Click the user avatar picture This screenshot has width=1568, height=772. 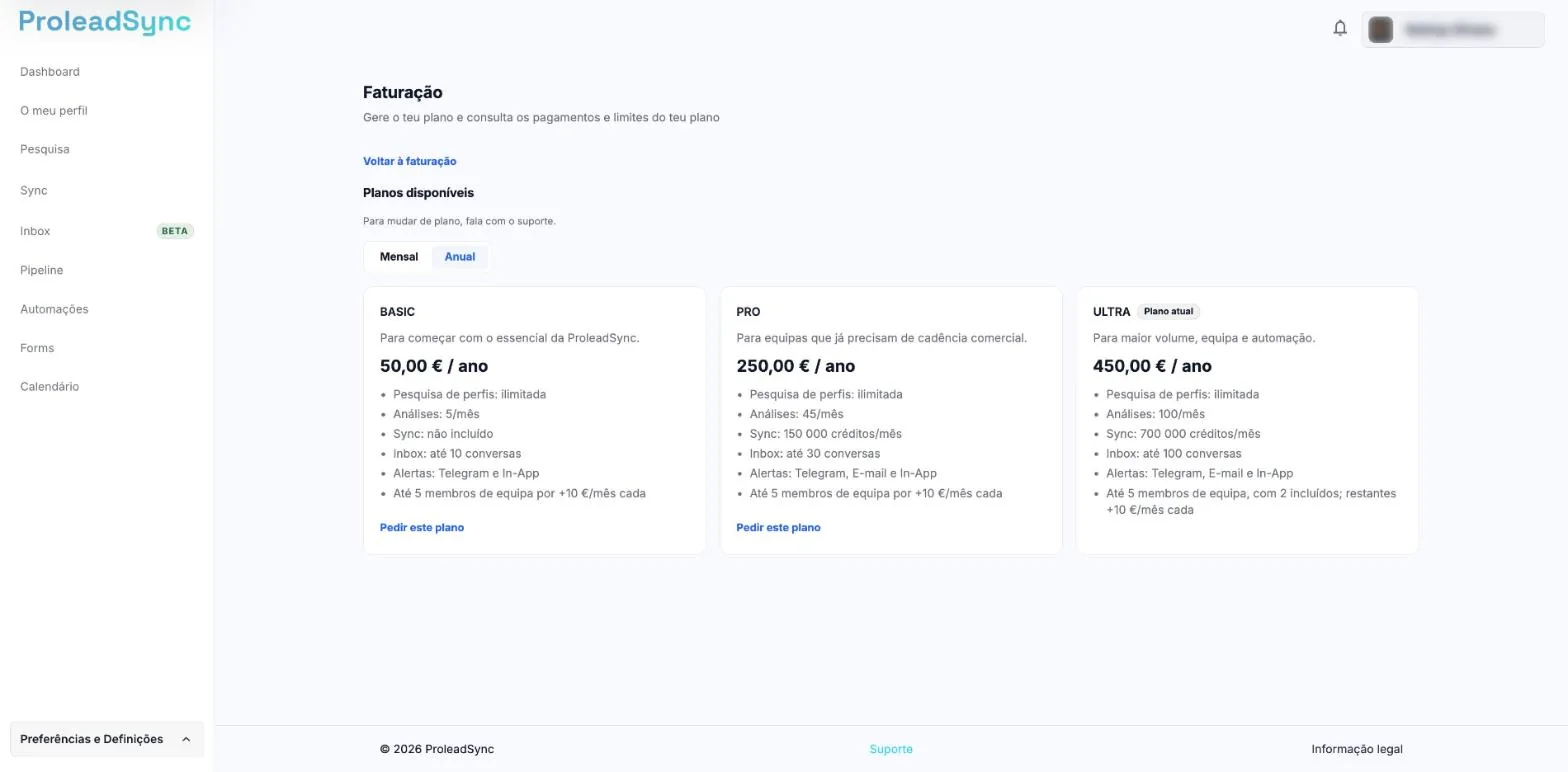tap(1381, 30)
